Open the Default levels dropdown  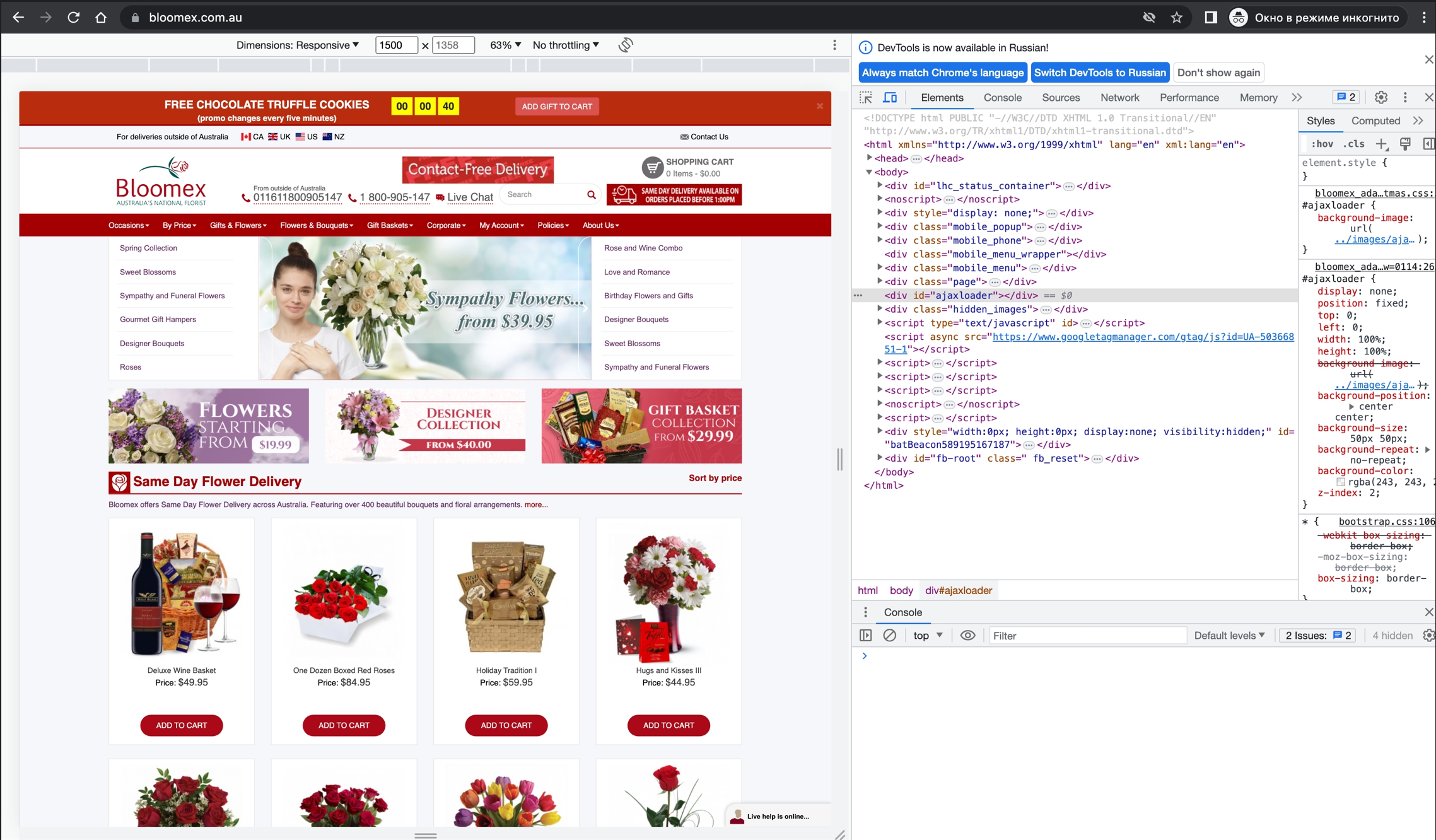(x=1229, y=636)
